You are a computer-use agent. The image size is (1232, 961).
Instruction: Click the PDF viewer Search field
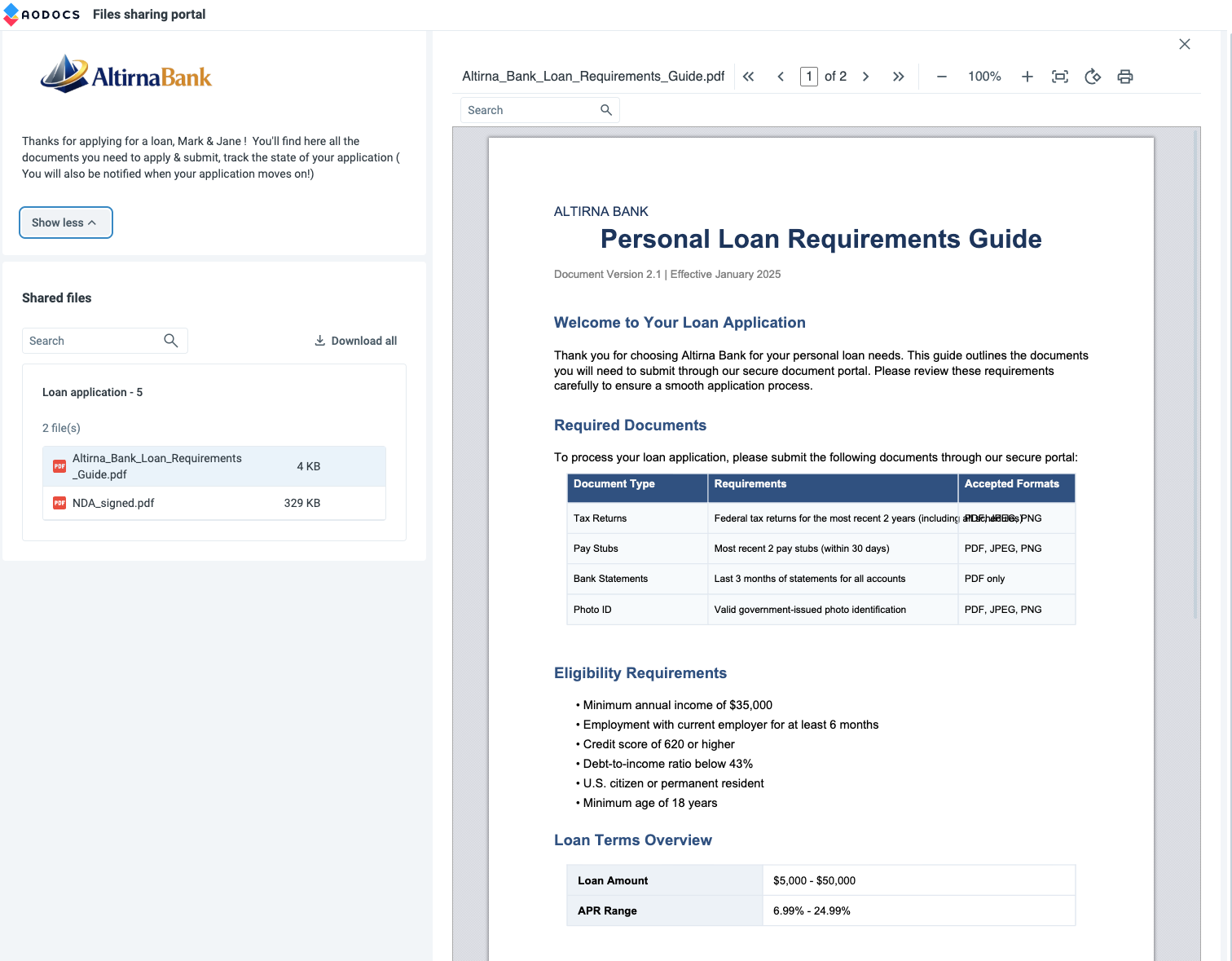(540, 110)
